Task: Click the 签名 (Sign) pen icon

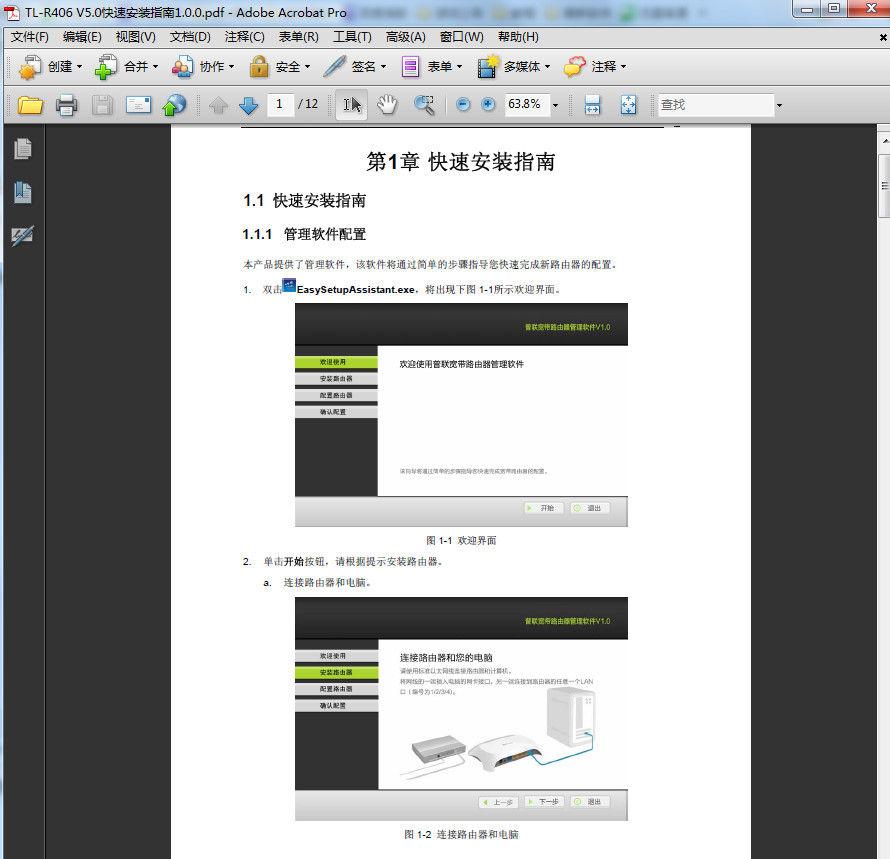Action: (334, 67)
